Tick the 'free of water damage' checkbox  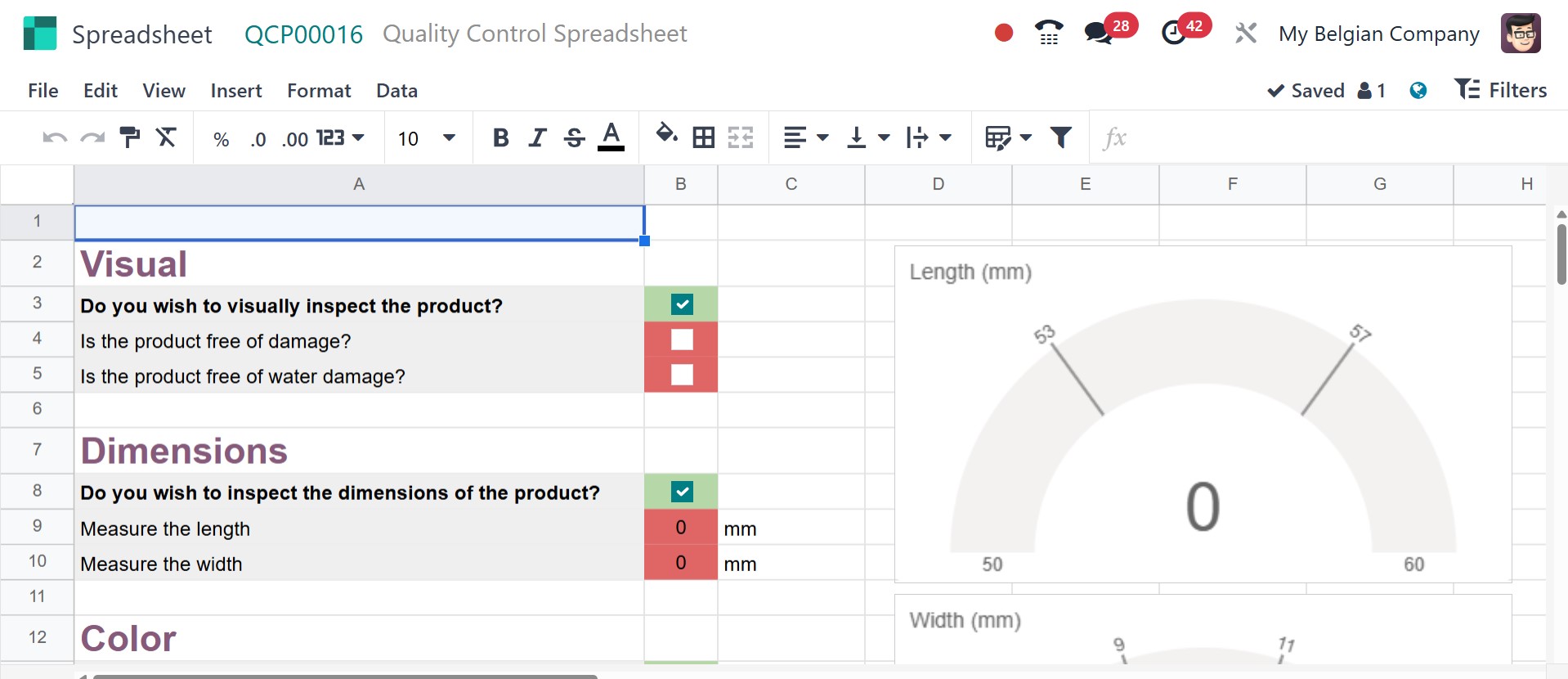point(681,375)
